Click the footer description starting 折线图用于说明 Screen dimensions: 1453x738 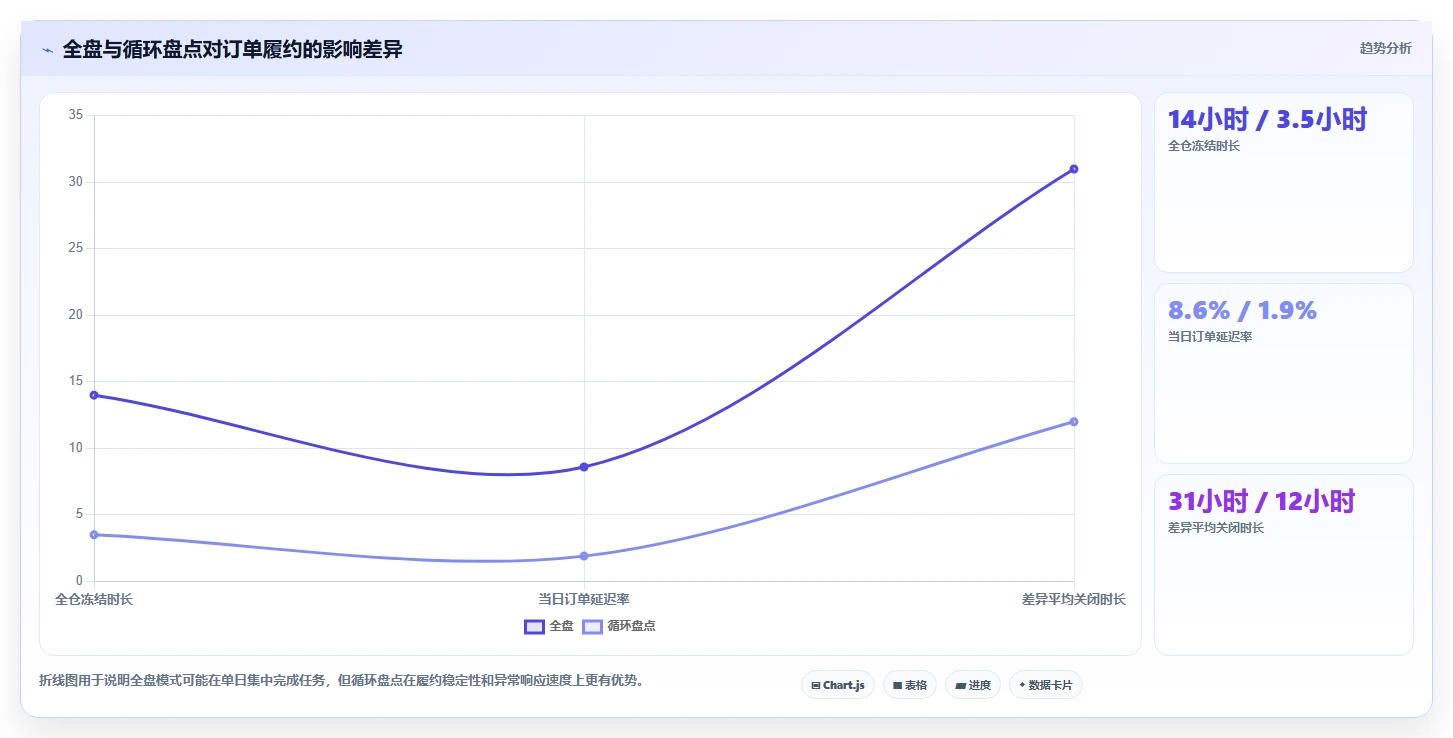tap(343, 681)
